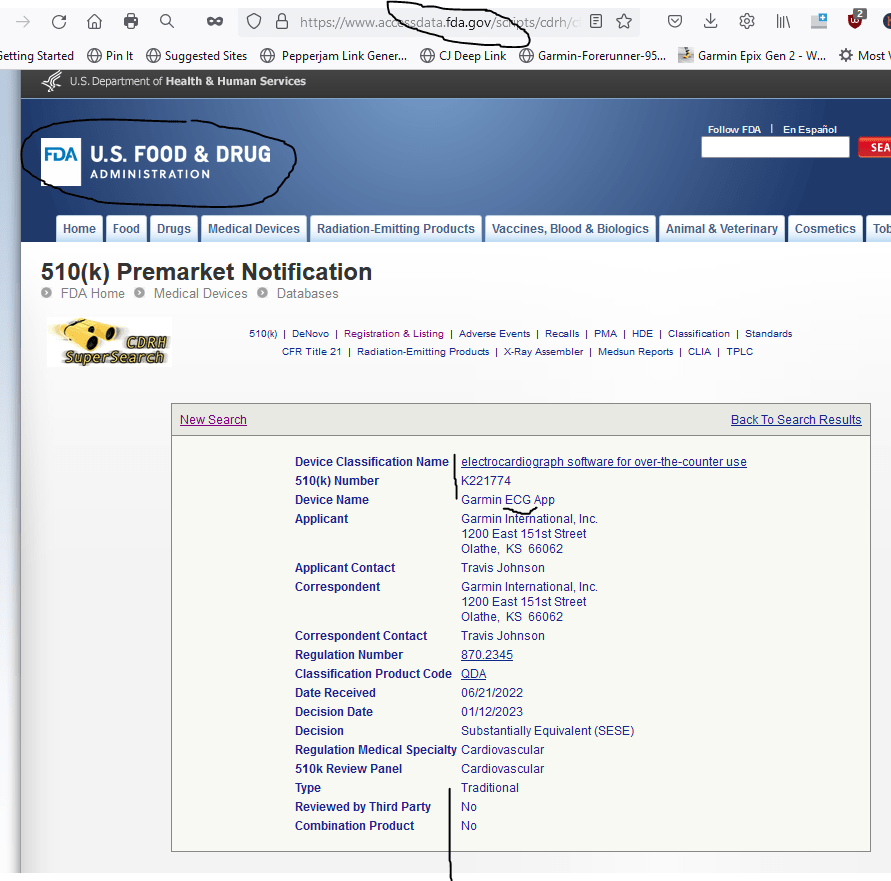Print the page using printer icon
Viewport: 891px width, 881px height.
pos(131,21)
